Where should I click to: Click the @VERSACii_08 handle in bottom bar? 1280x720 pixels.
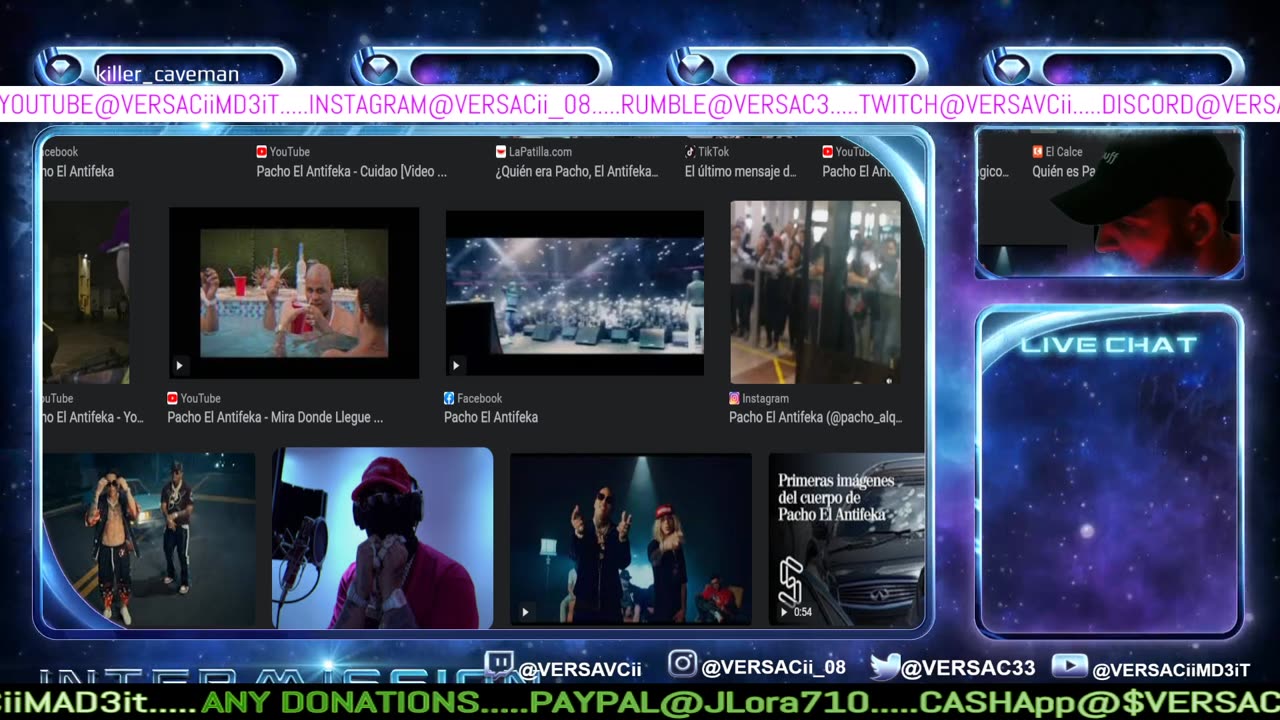click(x=774, y=667)
